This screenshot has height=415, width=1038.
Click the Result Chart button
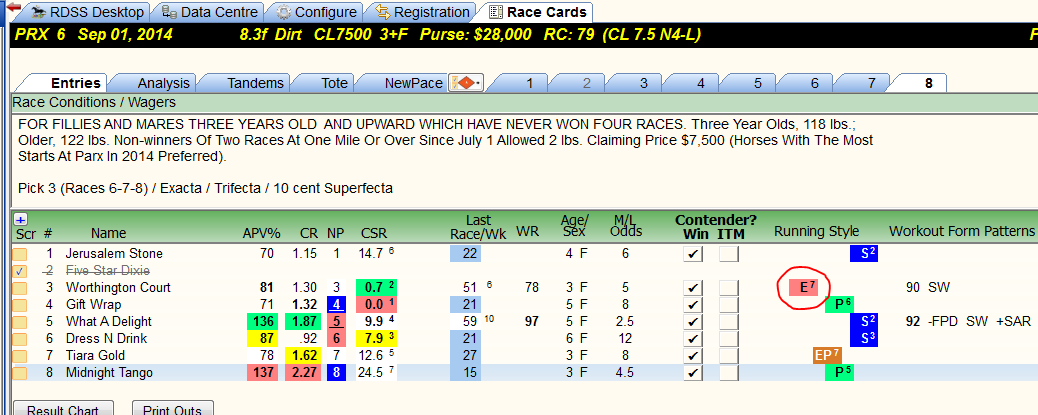(x=64, y=408)
